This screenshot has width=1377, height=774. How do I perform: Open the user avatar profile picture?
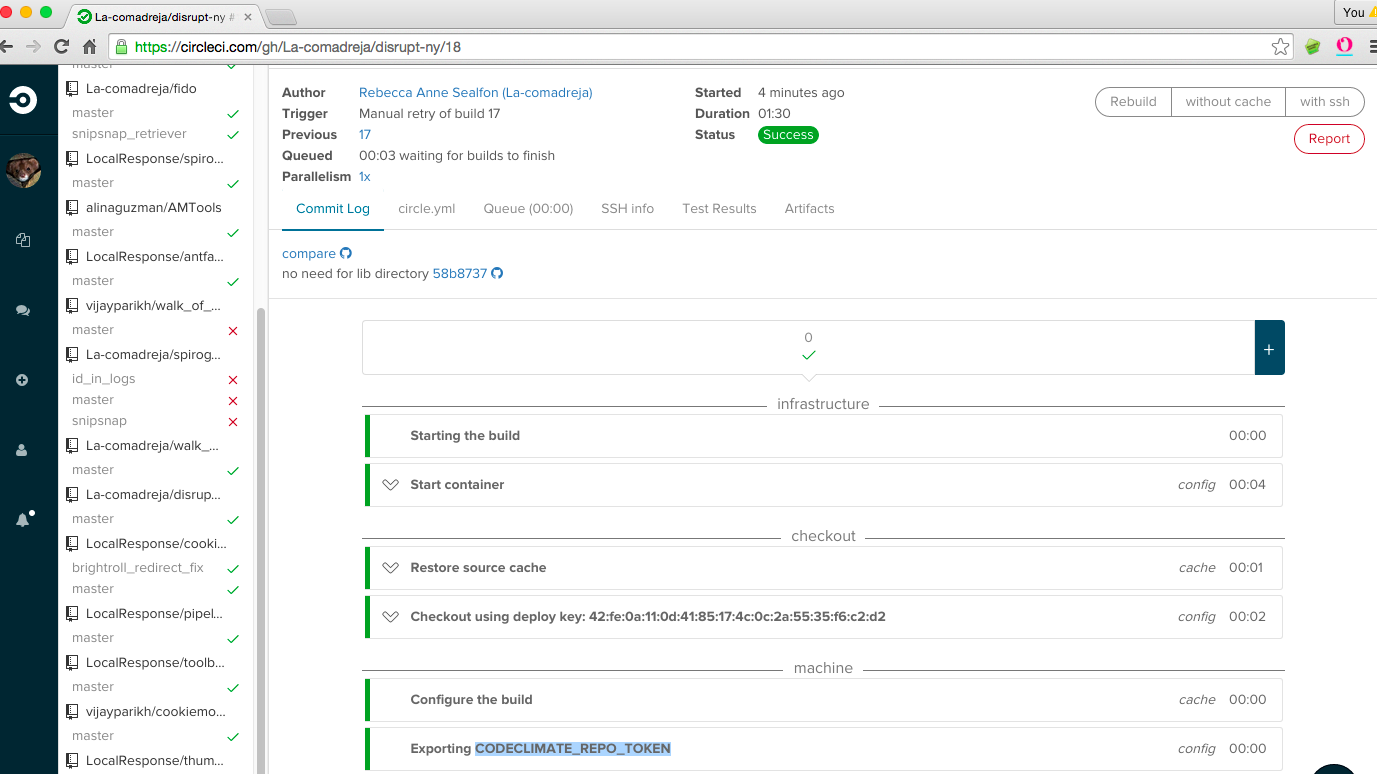[x=23, y=171]
